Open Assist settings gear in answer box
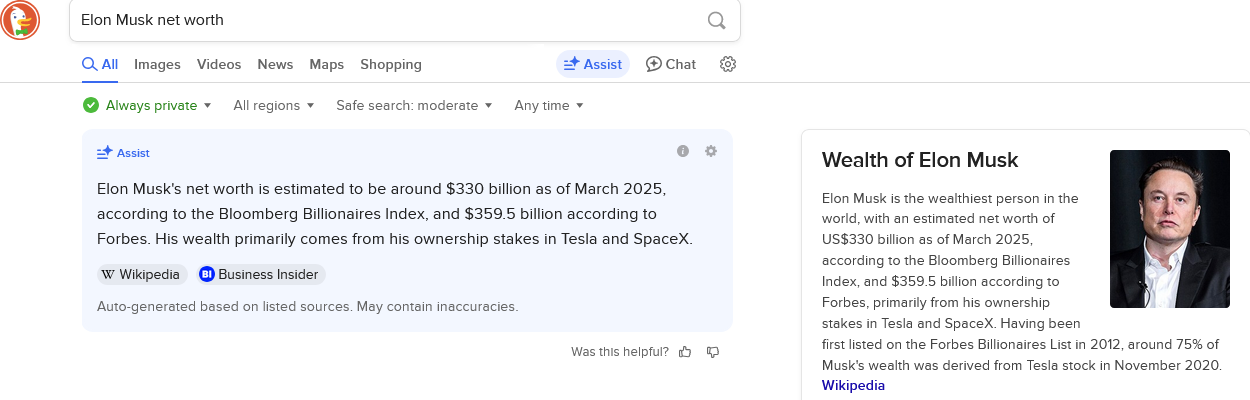The image size is (1250, 400). pos(711,151)
